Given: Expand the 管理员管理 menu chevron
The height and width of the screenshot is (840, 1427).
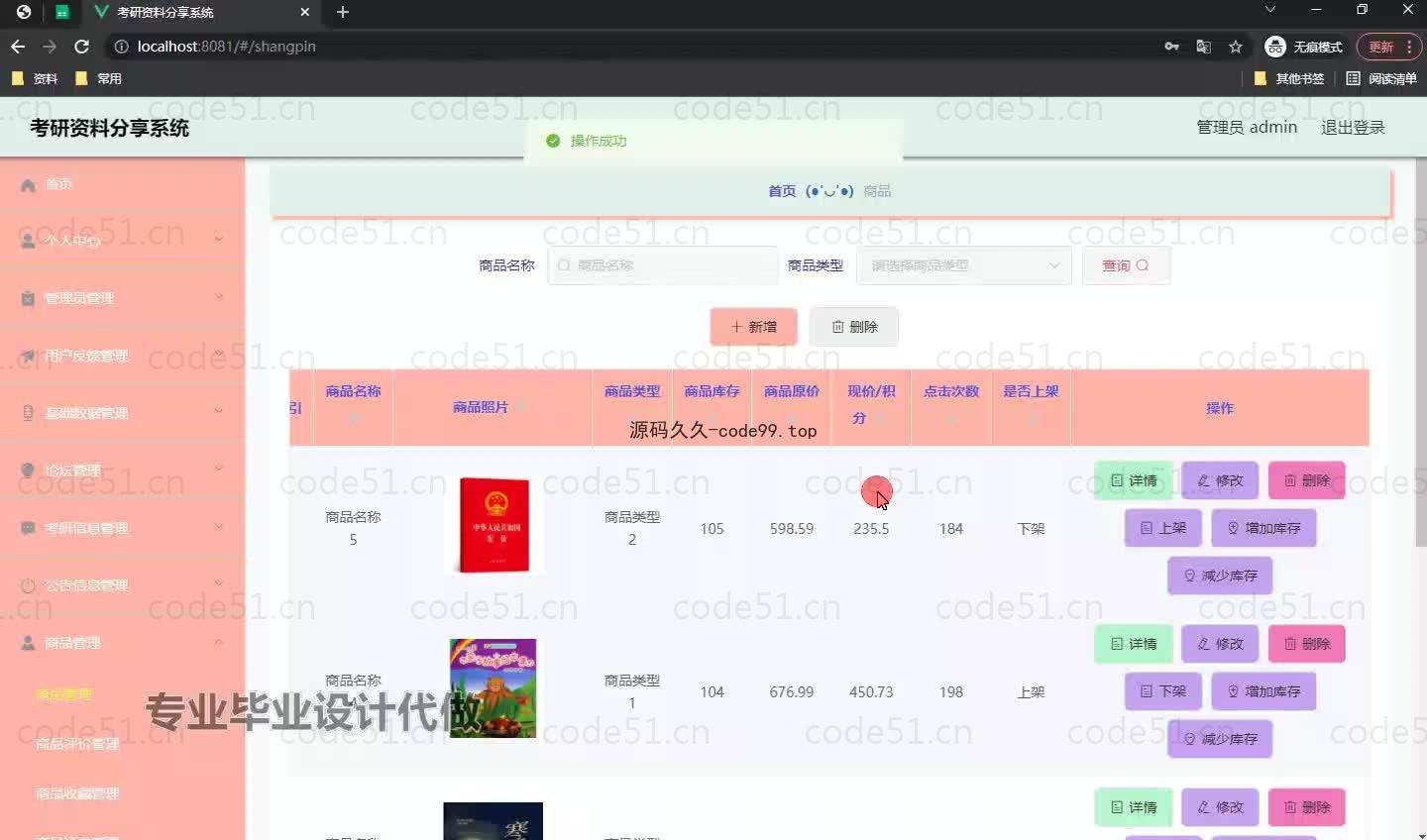Looking at the screenshot, I should pyautogui.click(x=219, y=296).
